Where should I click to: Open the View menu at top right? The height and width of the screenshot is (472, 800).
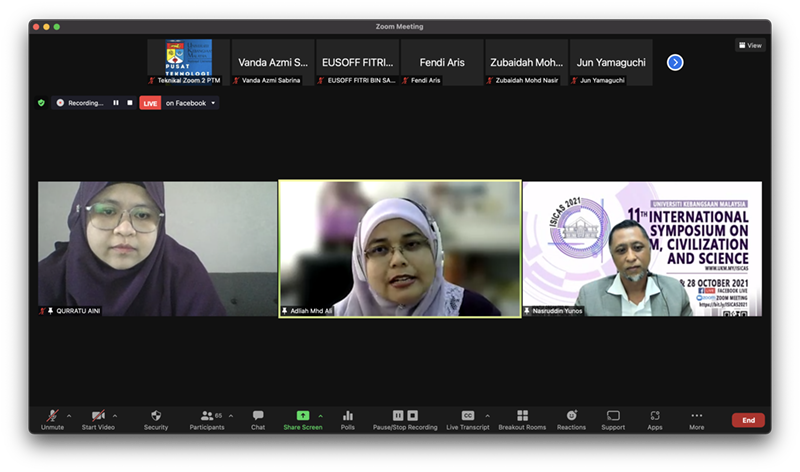click(x=749, y=45)
